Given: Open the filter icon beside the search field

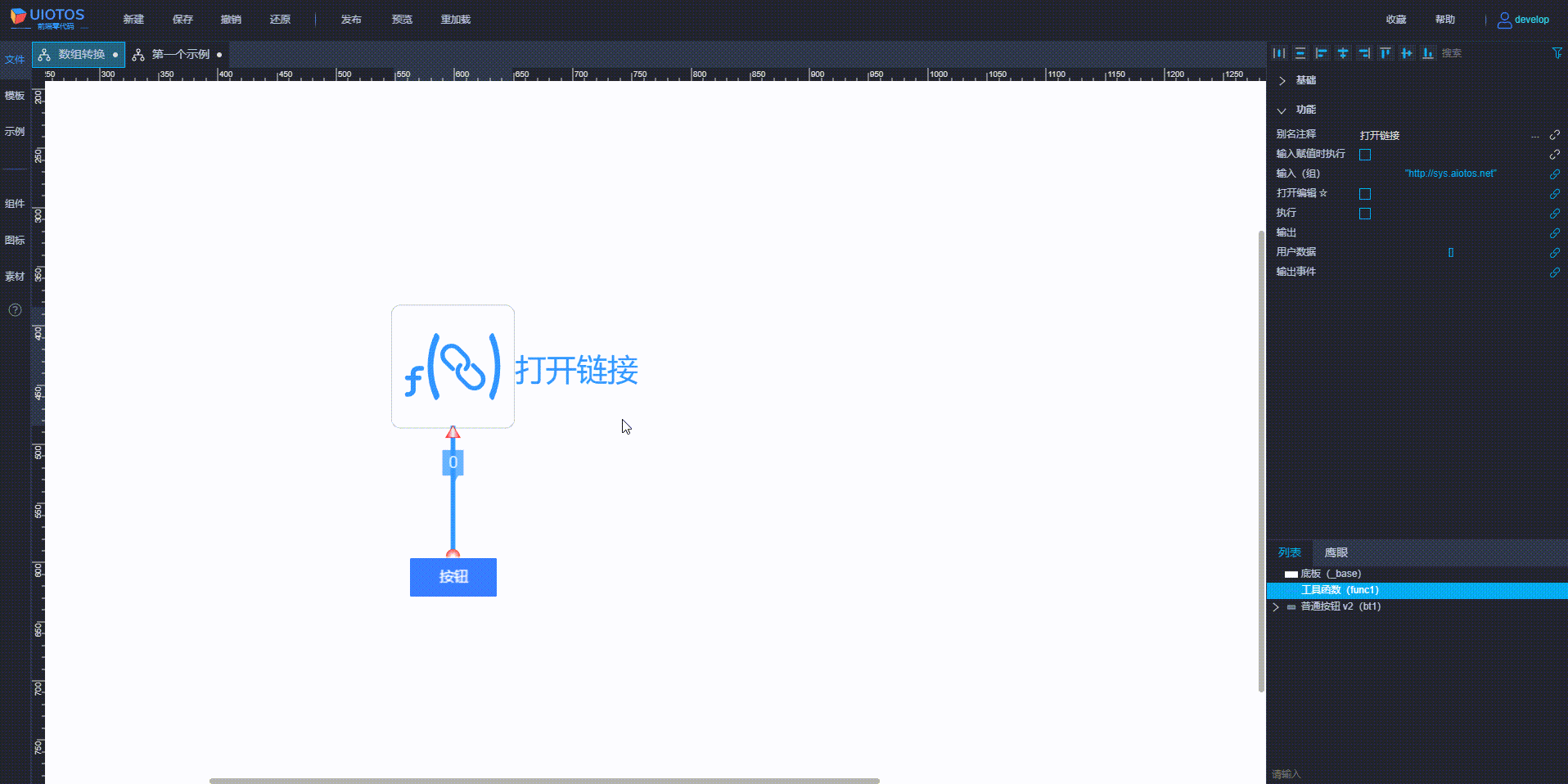Looking at the screenshot, I should point(1557,52).
